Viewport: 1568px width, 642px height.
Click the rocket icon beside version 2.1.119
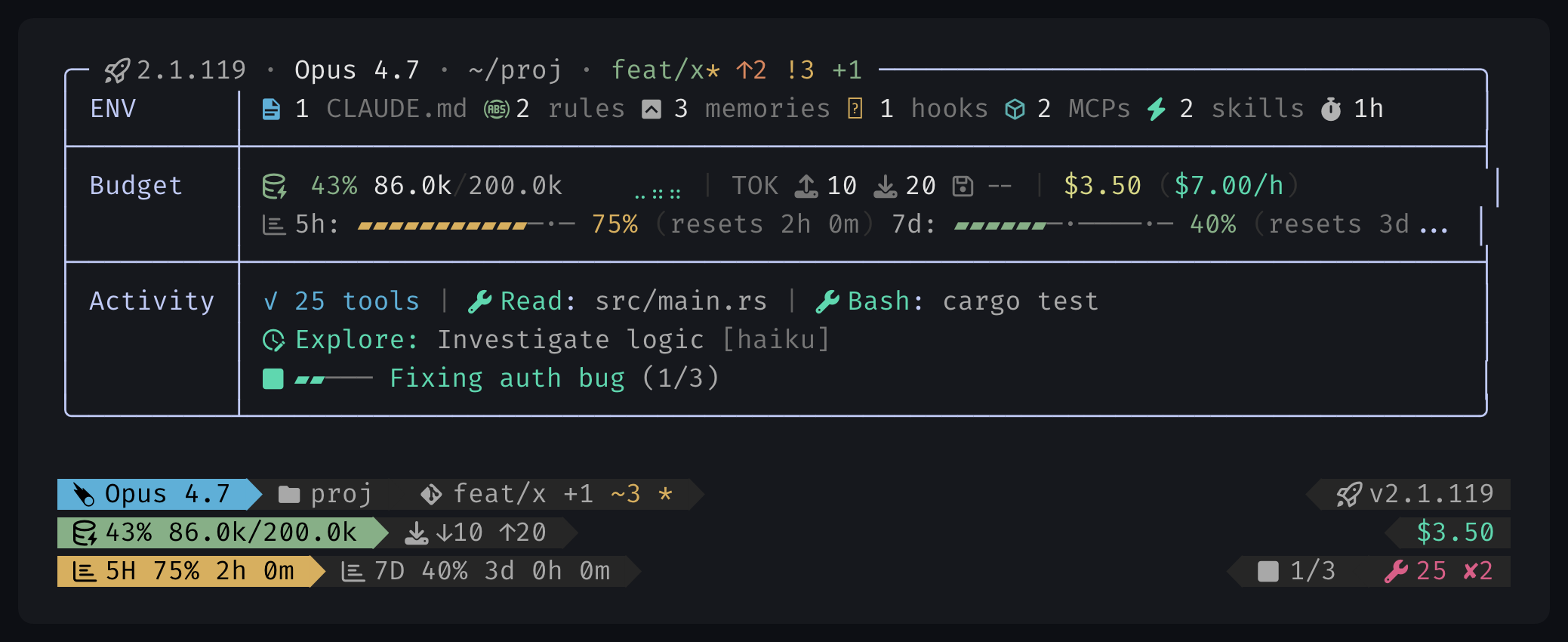(117, 71)
